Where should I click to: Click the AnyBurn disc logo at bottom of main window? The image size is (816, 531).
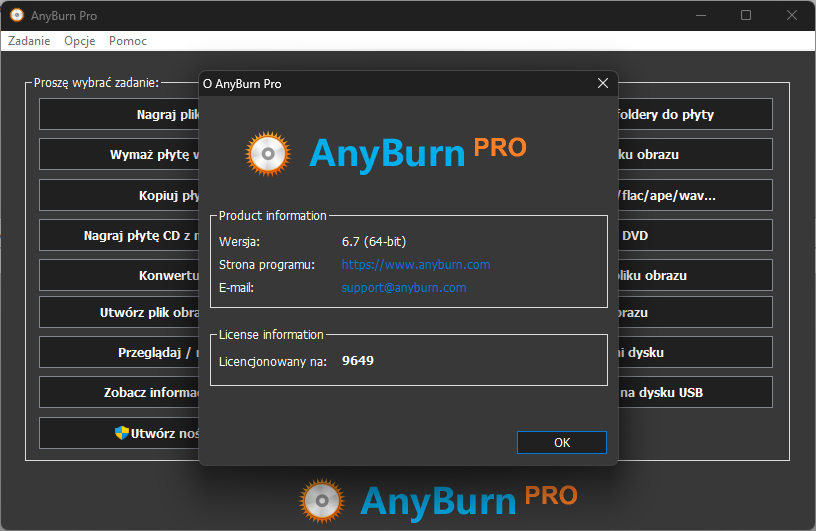322,501
